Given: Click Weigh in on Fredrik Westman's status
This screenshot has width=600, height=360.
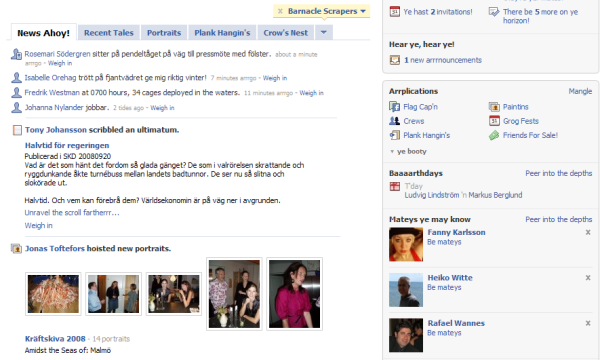Looking at the screenshot, I should pos(311,93).
